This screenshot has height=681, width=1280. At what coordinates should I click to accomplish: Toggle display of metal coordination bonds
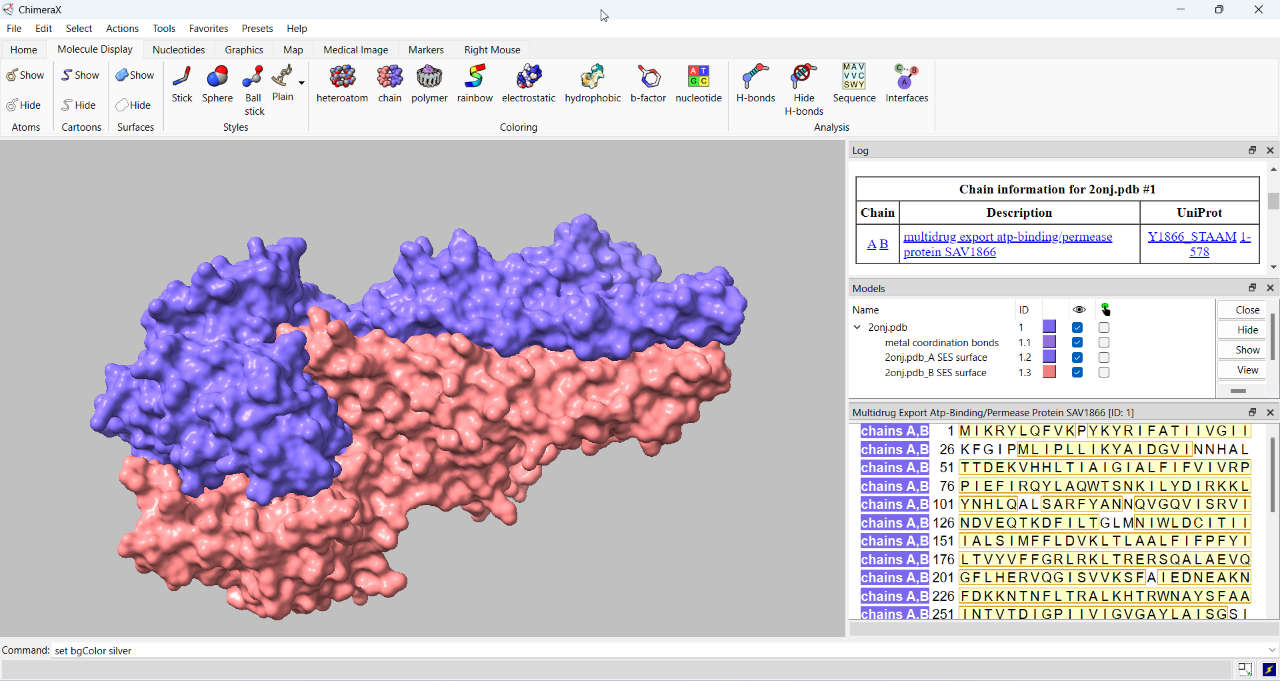tap(1077, 341)
